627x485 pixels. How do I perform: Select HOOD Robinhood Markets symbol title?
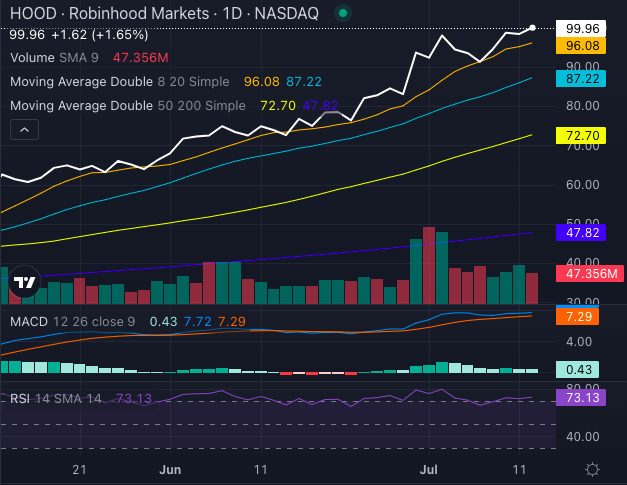(x=164, y=14)
